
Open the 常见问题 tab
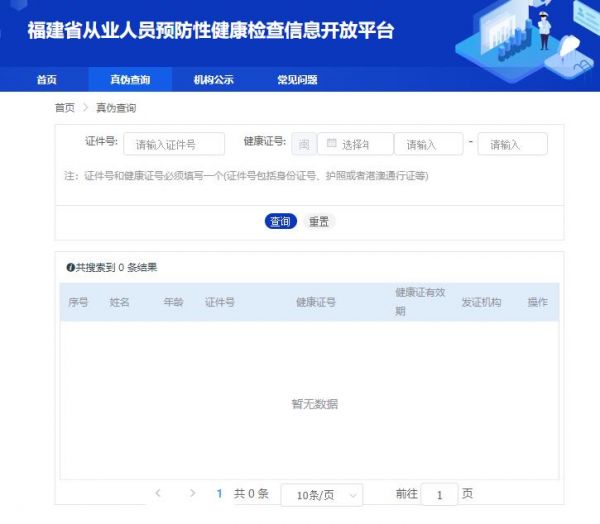(x=297, y=80)
